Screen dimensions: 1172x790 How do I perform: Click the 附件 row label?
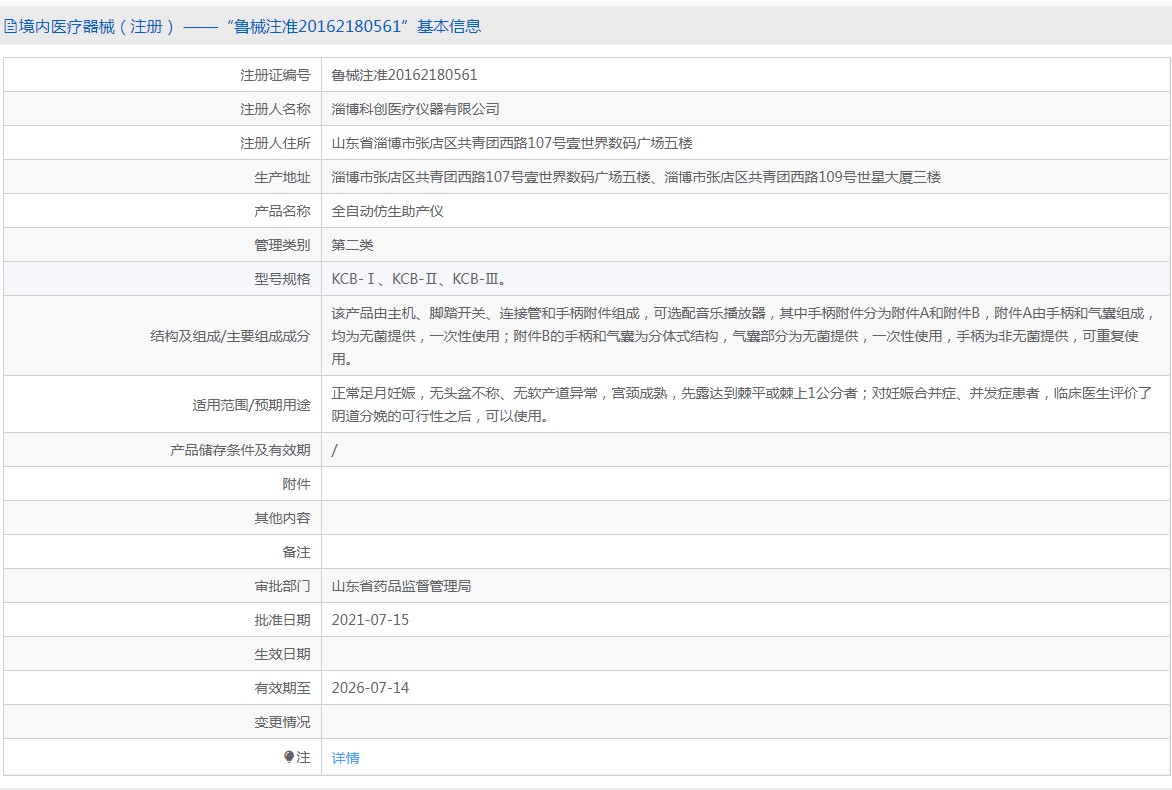tap(296, 484)
